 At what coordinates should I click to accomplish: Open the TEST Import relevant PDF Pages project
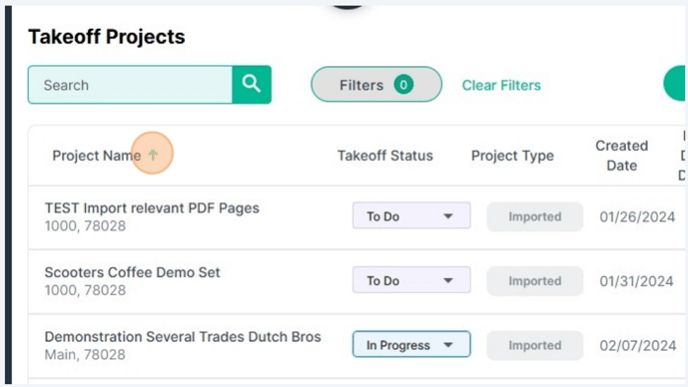click(152, 208)
